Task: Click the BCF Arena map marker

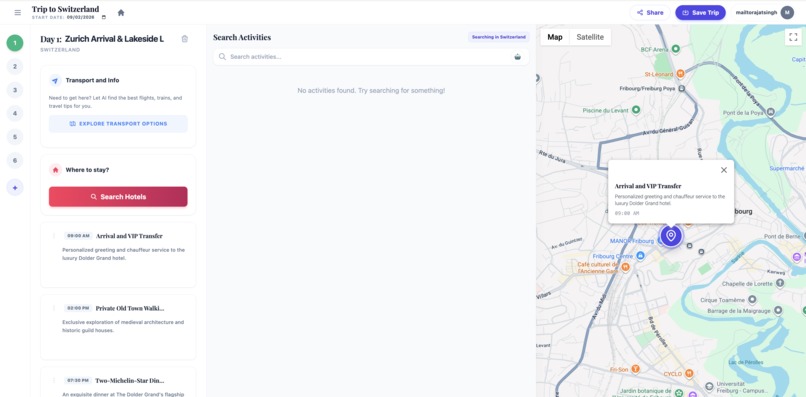Action: tap(676, 49)
